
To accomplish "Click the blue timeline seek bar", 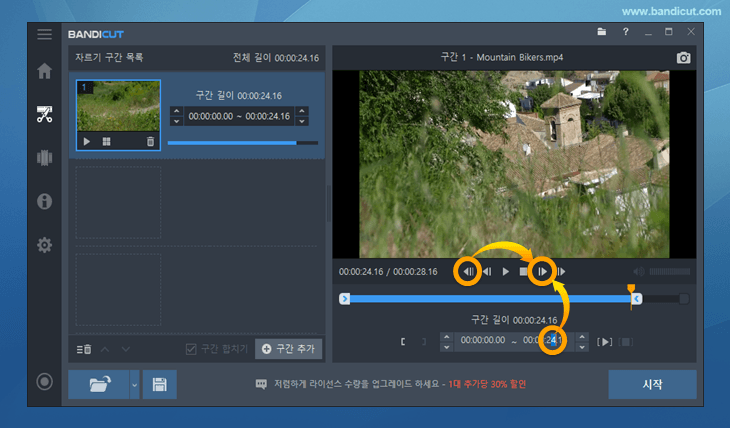I will 490,299.
